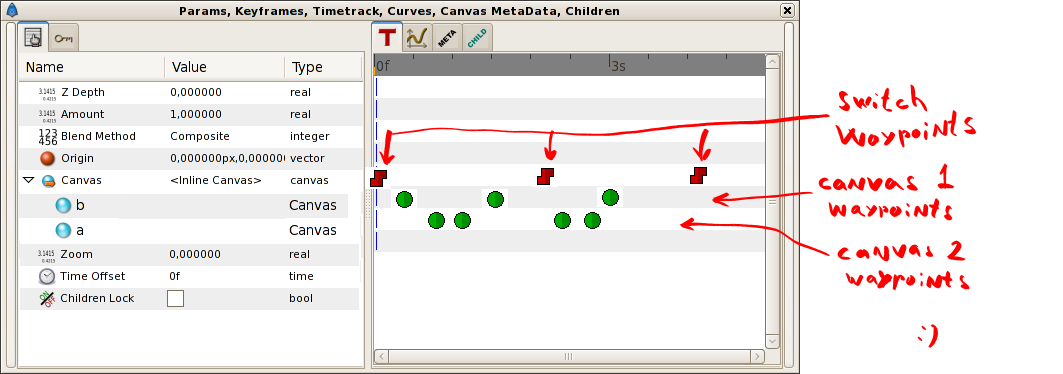Select the first red switch waypoint
Image resolution: width=1063 pixels, height=374 pixels.
(x=379, y=178)
